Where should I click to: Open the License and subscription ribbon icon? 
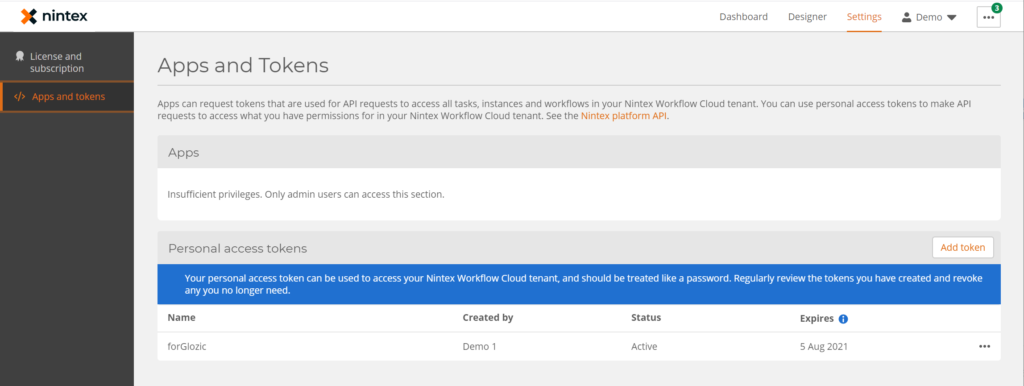(20, 56)
